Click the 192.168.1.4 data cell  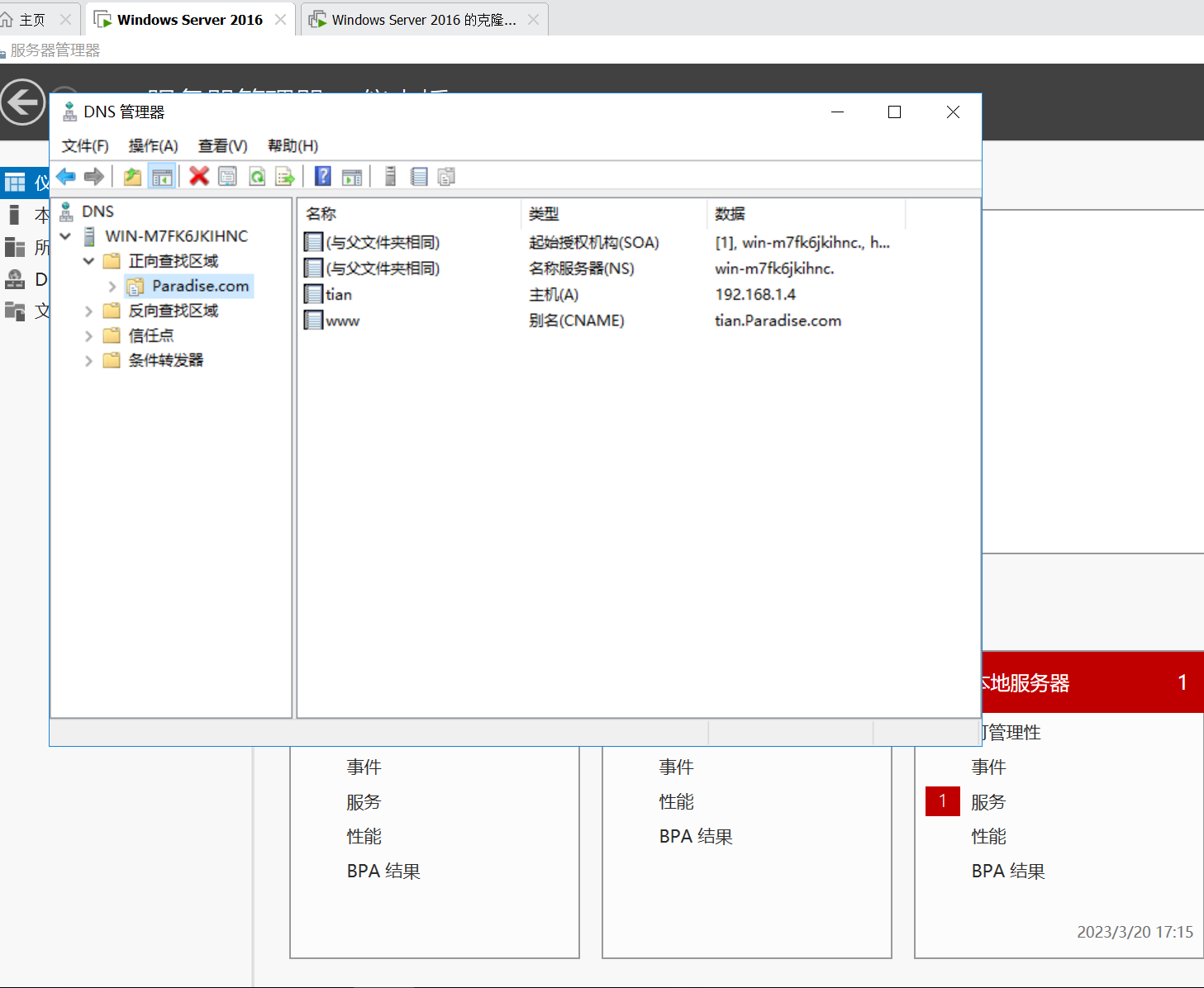click(755, 295)
